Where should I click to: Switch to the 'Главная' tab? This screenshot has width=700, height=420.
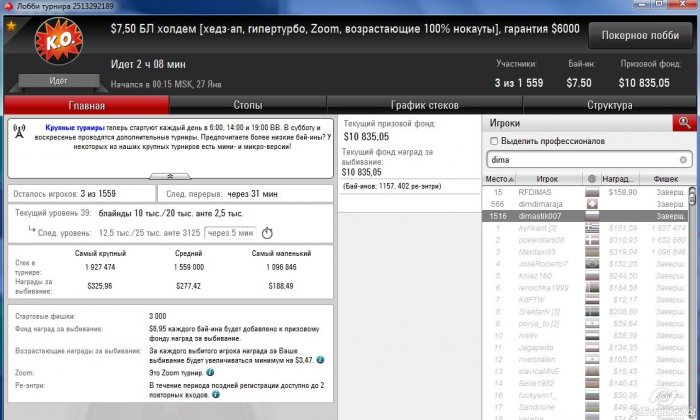(87, 105)
